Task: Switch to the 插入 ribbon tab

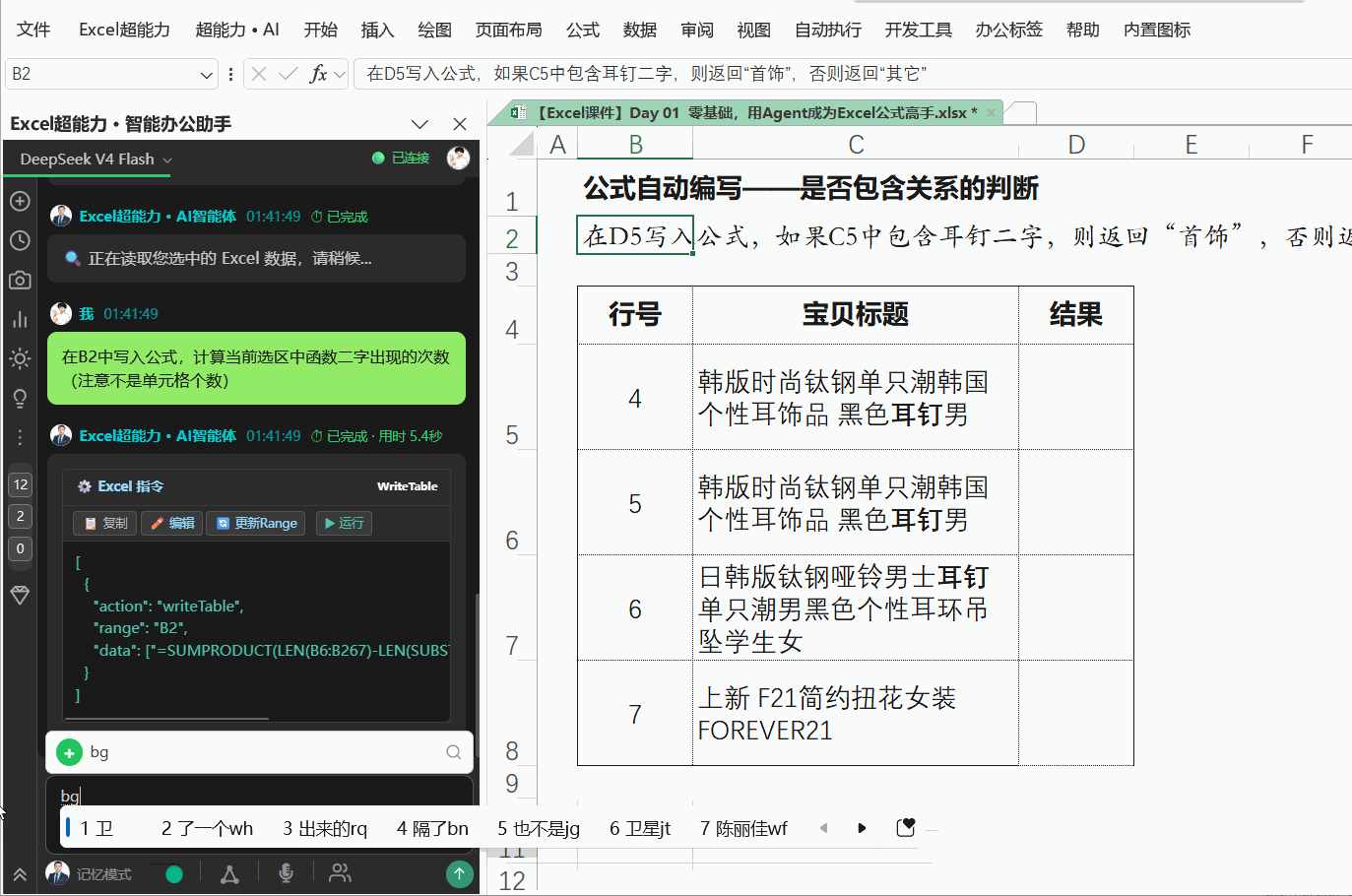Action: click(x=377, y=30)
